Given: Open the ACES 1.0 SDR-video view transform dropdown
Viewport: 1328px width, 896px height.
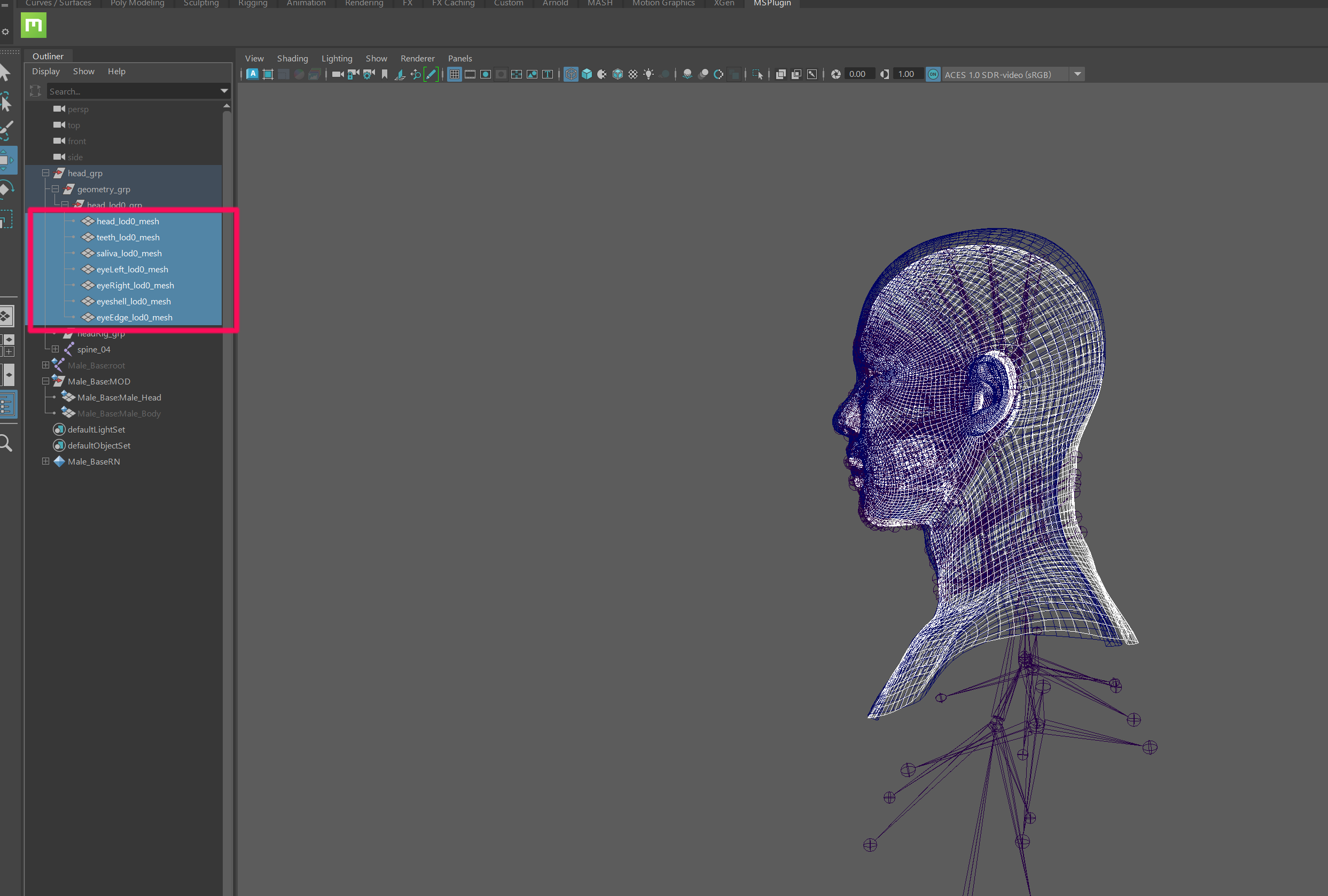Looking at the screenshot, I should pos(1077,74).
